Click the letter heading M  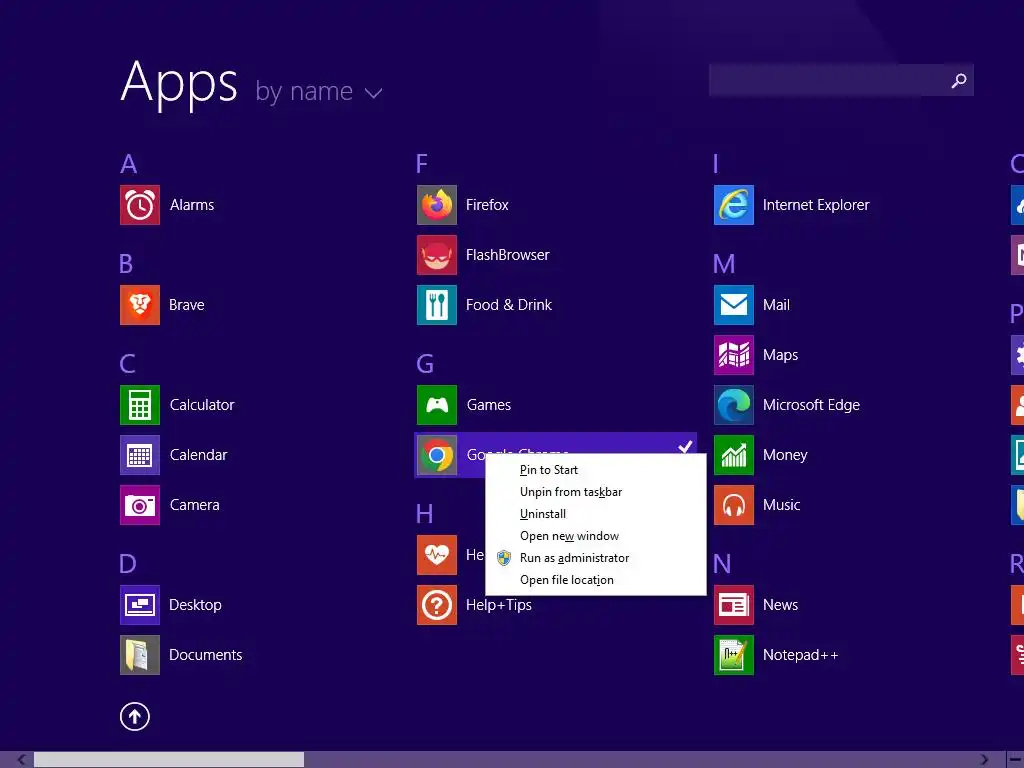724,264
